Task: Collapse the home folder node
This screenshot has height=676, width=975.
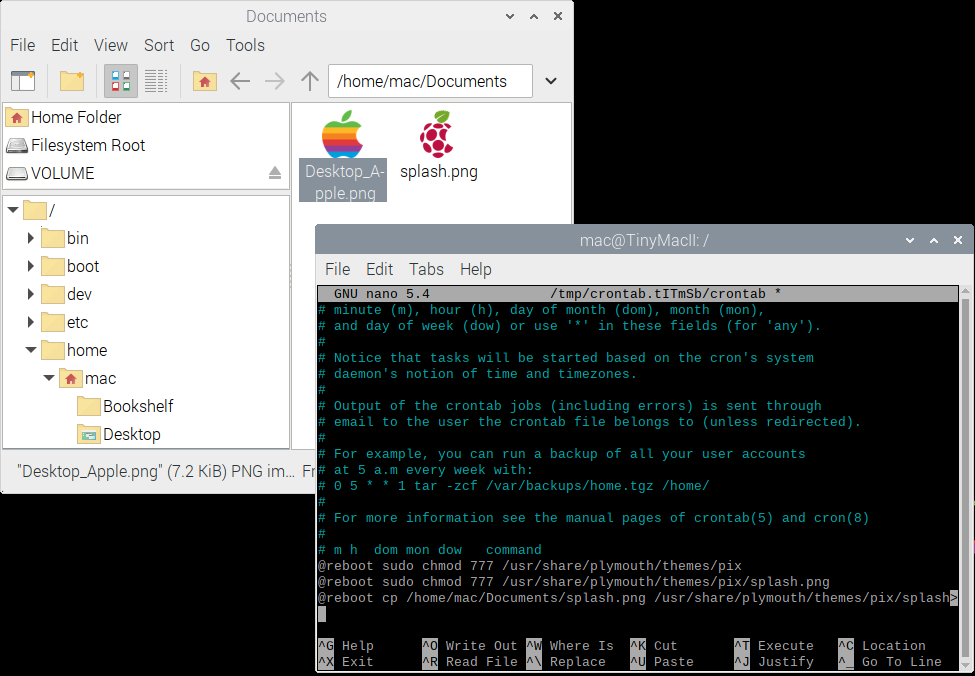Action: coord(31,350)
